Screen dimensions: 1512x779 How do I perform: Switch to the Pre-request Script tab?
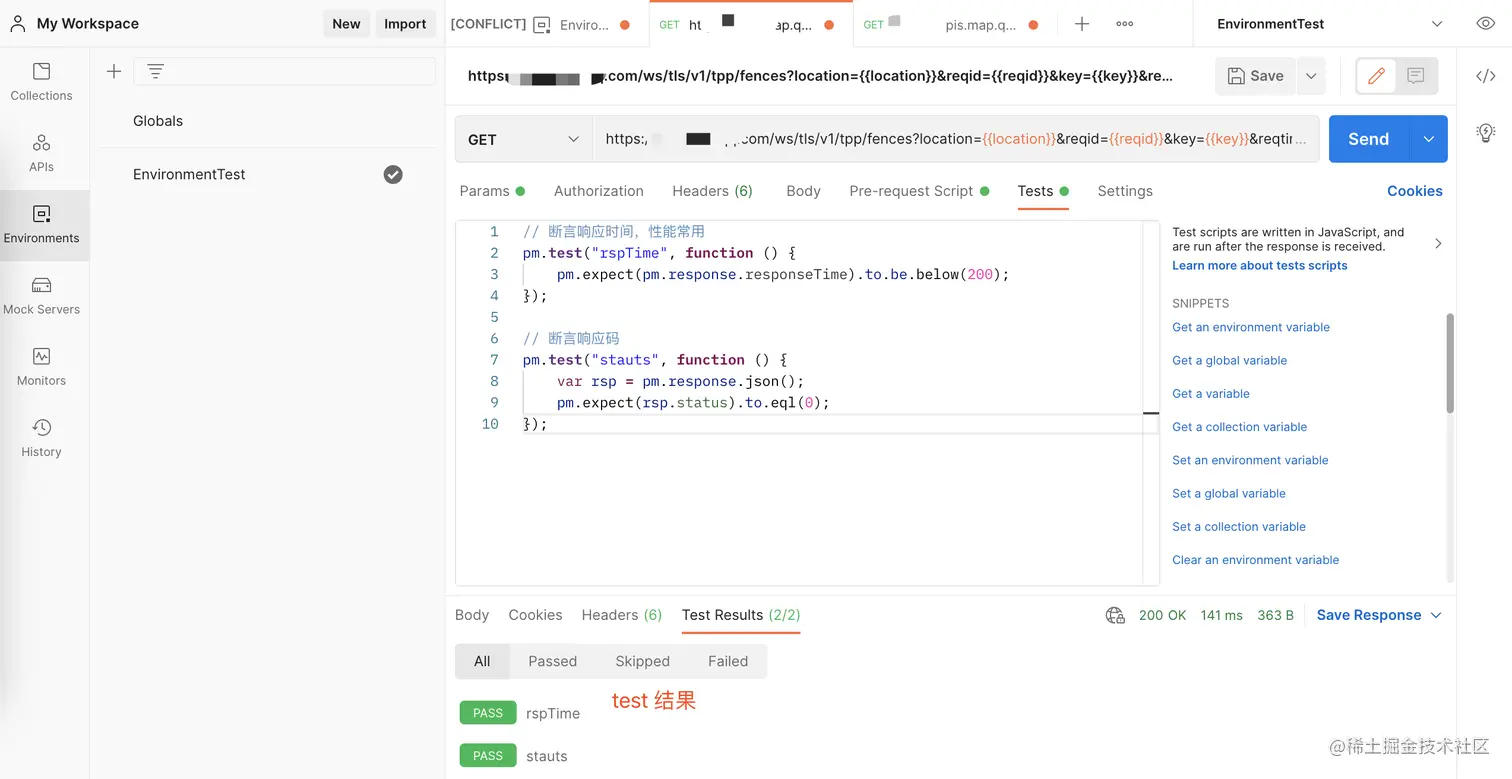coord(919,191)
